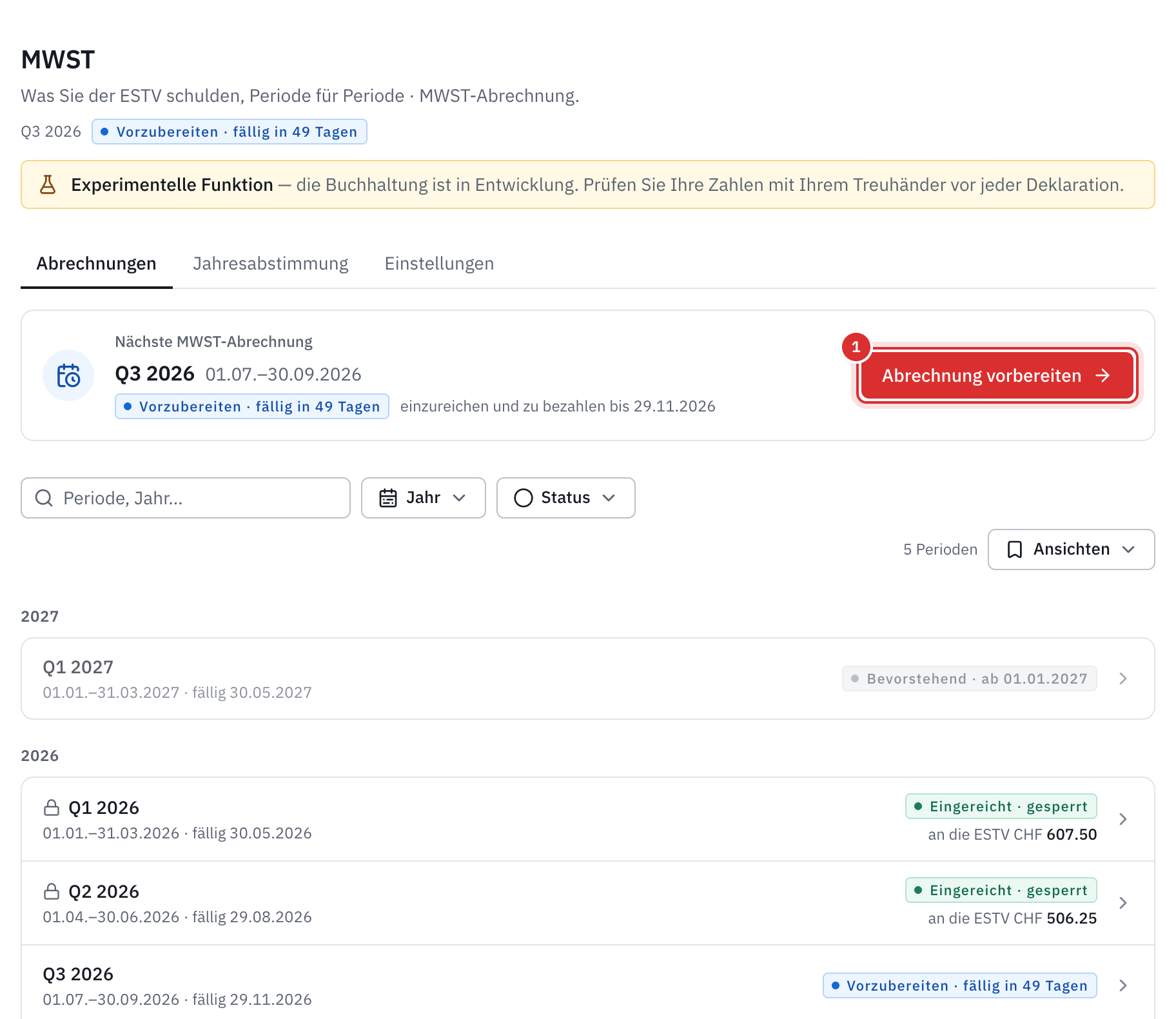Click the circle icon on the Status filter
The width and height of the screenshot is (1176, 1019).
[x=524, y=498]
